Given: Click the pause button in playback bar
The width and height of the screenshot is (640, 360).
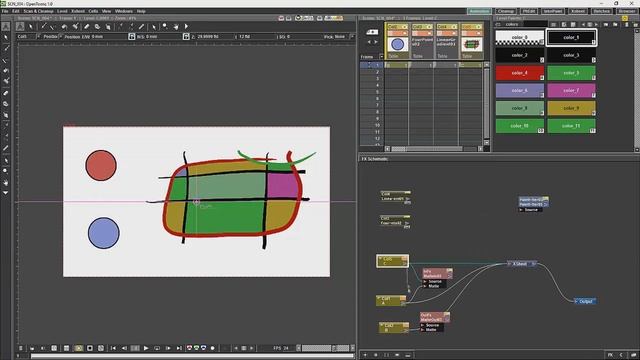Looking at the screenshot, I should point(135,348).
